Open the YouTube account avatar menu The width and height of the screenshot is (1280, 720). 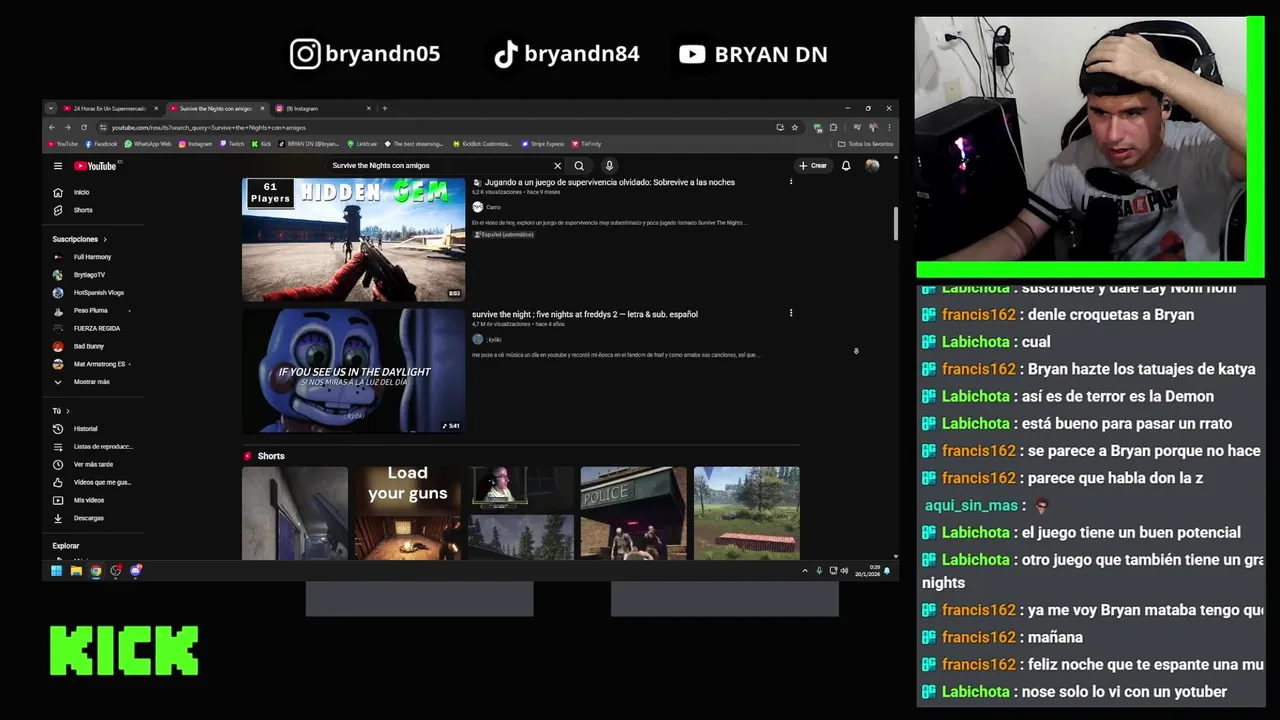[872, 166]
